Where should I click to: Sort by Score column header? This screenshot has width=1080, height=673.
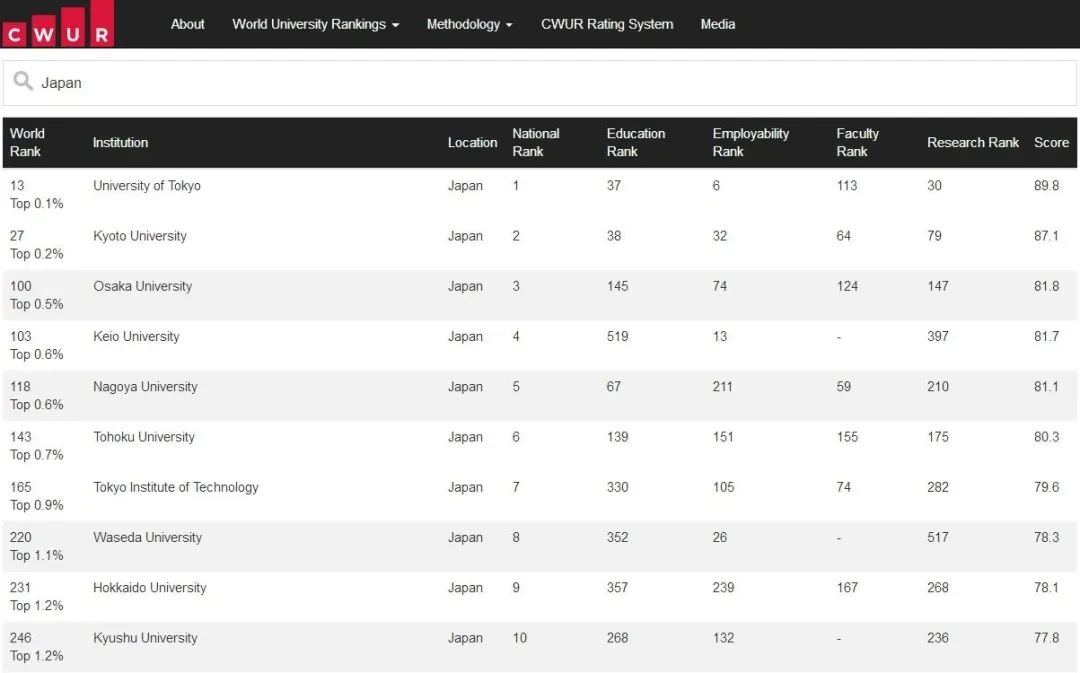point(1051,142)
